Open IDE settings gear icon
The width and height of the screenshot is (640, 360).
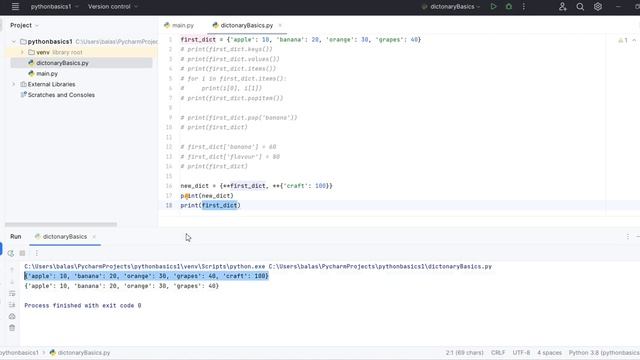coord(598,7)
